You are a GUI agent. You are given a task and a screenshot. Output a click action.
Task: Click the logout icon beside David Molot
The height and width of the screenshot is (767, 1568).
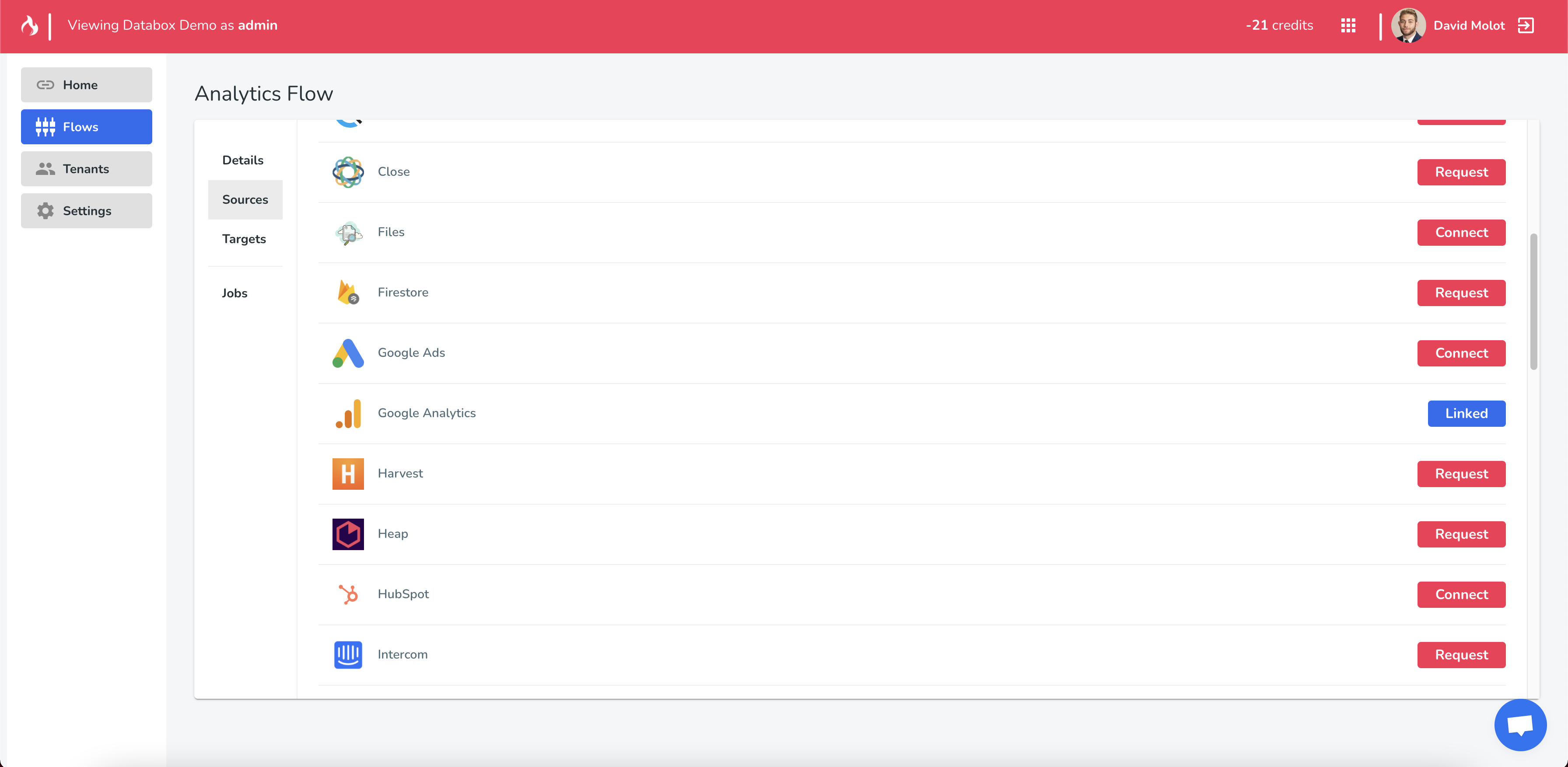tap(1526, 25)
